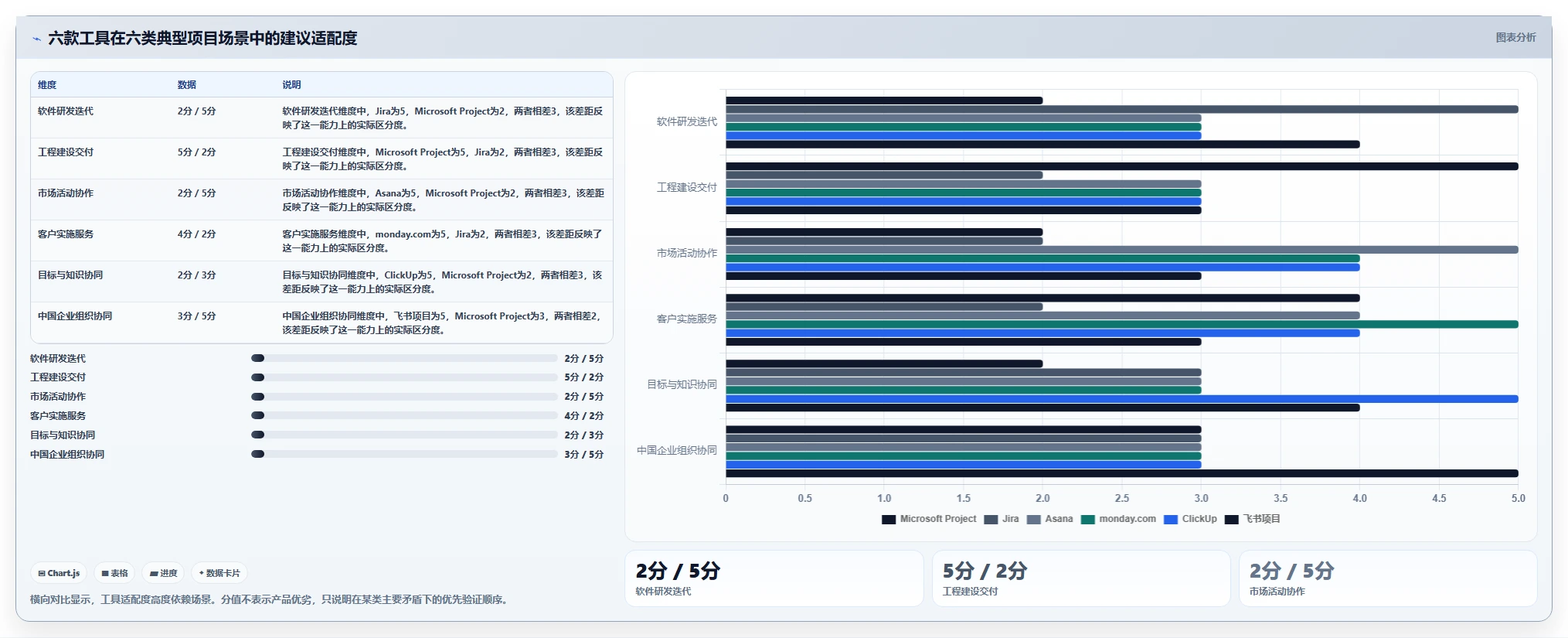The image size is (1568, 638).
Task: Toggle the ClickUp legend swatch
Action: coord(1171,519)
